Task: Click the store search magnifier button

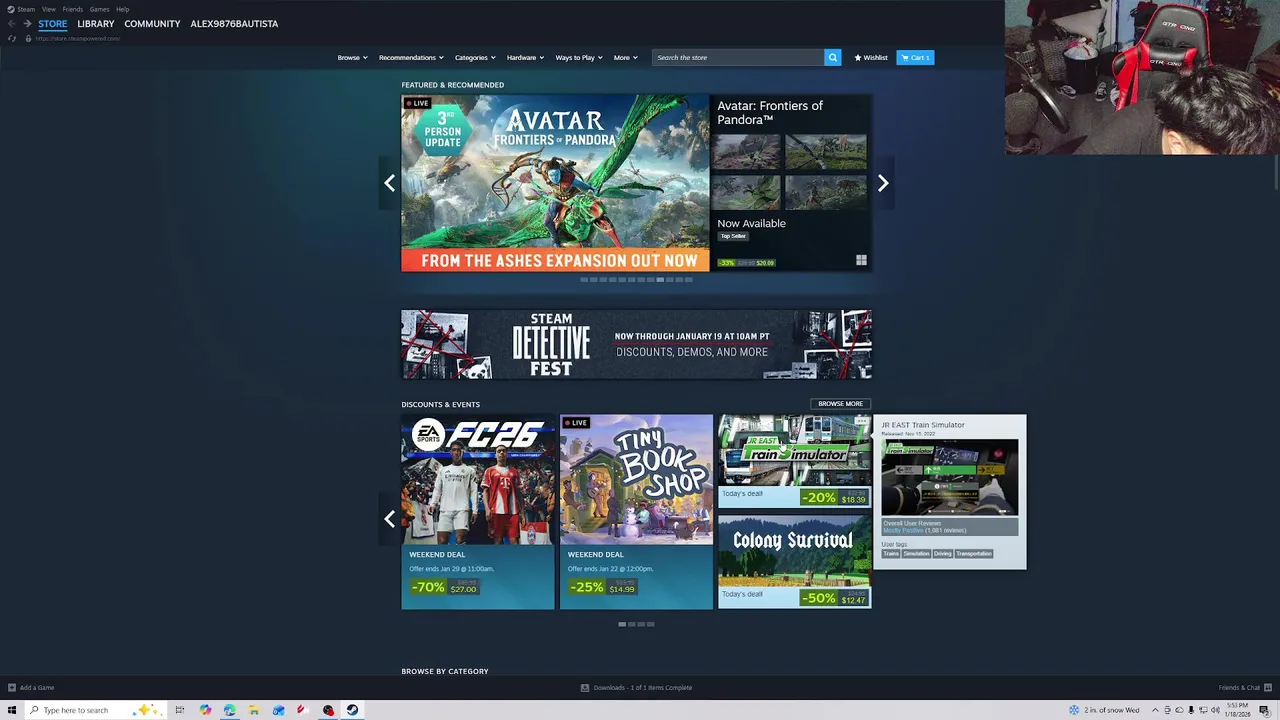Action: tap(832, 57)
